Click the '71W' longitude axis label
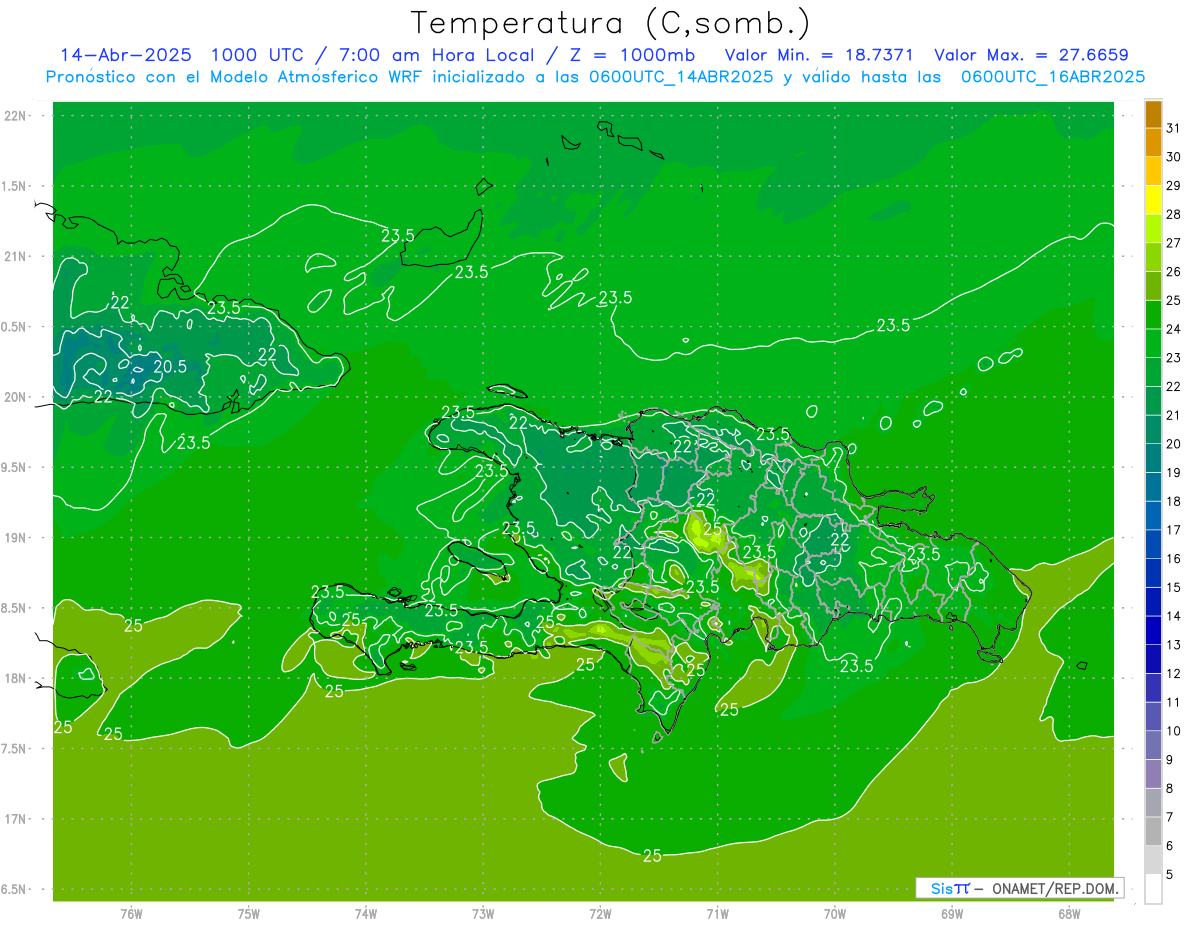The image size is (1200, 927). click(717, 914)
